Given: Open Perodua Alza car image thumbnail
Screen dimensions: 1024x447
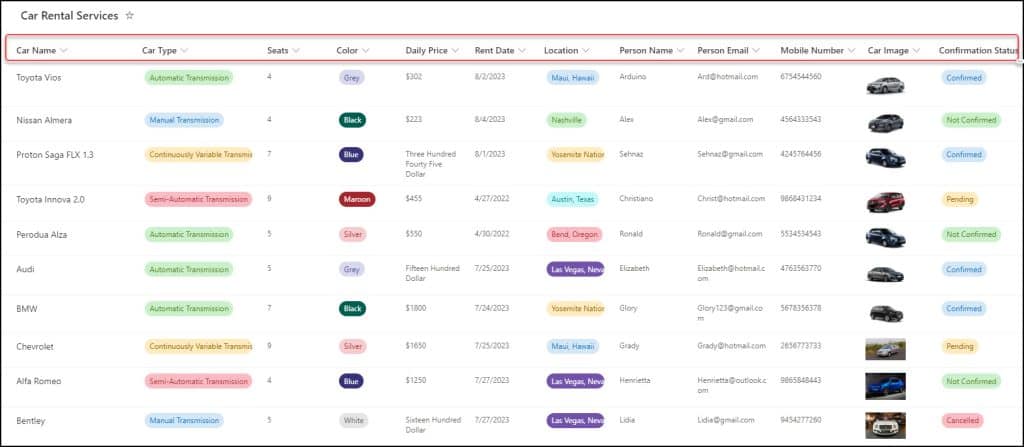Looking at the screenshot, I should pos(885,237).
